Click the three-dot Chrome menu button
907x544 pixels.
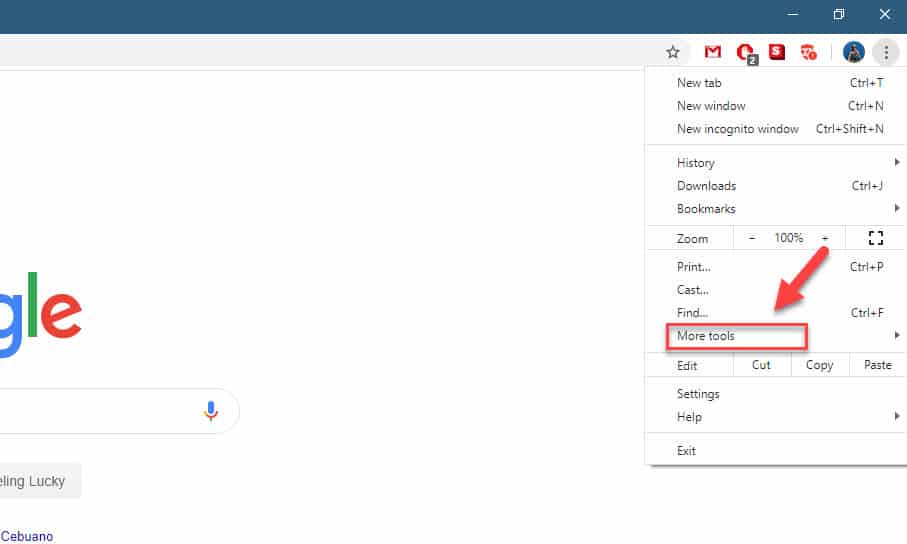(x=886, y=52)
